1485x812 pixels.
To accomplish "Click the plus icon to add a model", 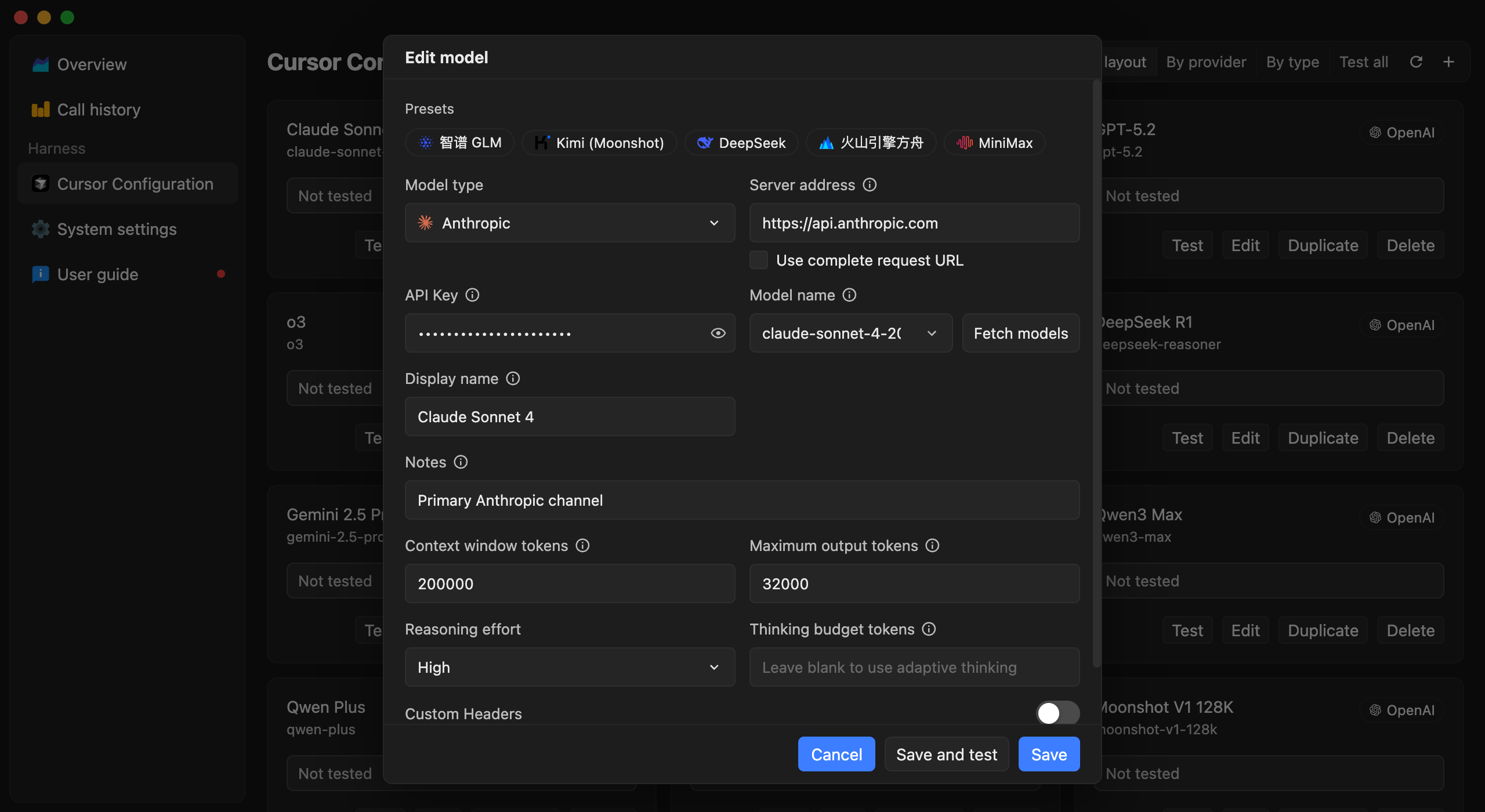I will 1448,62.
